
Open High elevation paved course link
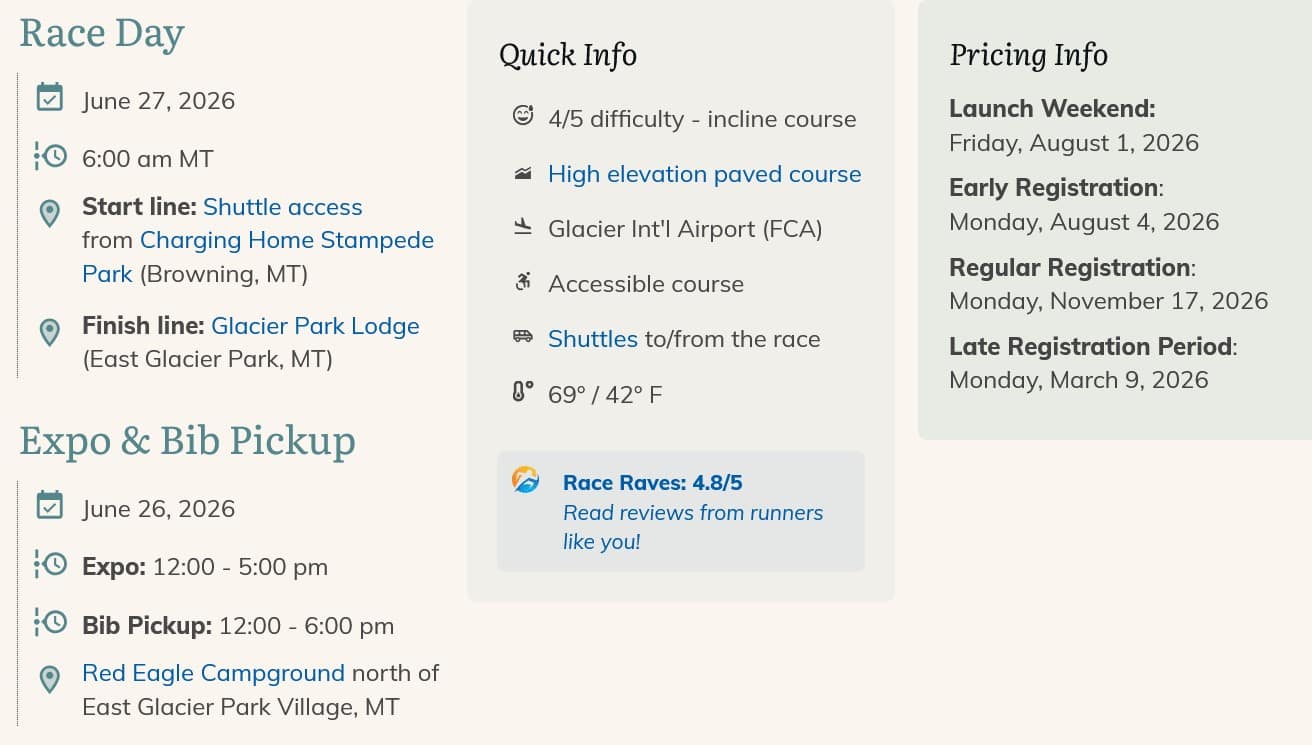coord(704,174)
